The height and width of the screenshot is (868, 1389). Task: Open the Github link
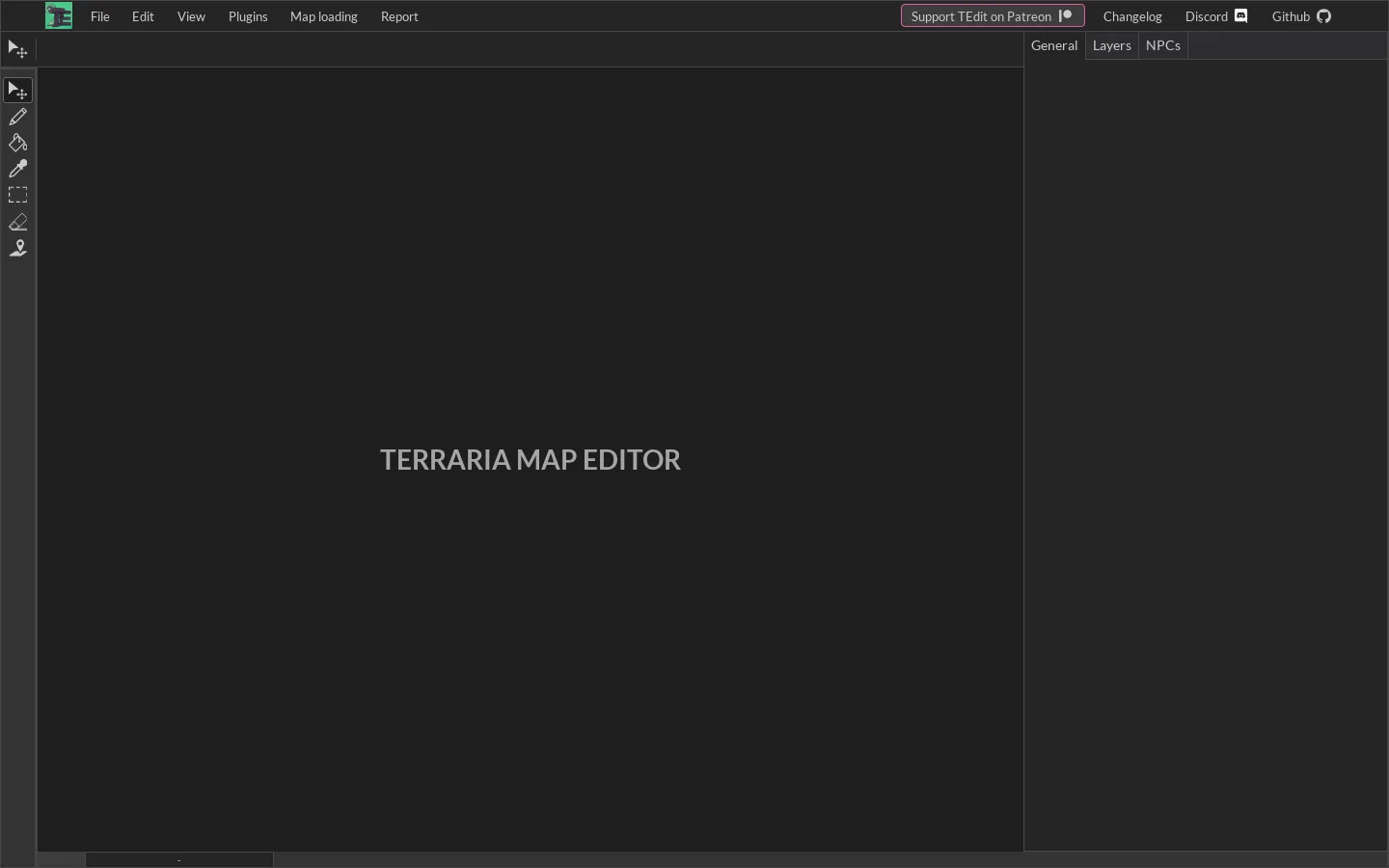click(1301, 16)
